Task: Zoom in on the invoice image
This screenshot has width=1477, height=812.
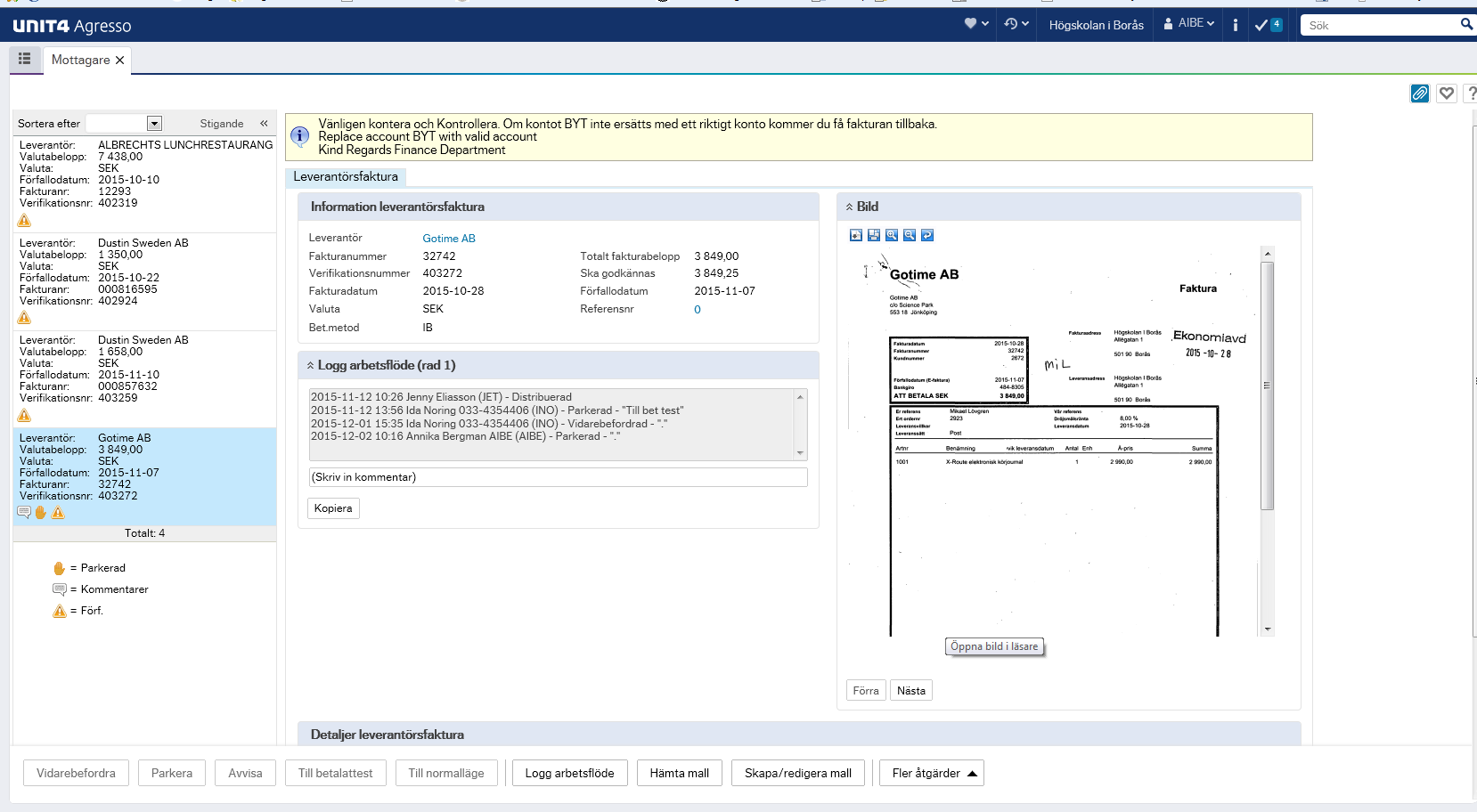Action: pyautogui.click(x=892, y=235)
